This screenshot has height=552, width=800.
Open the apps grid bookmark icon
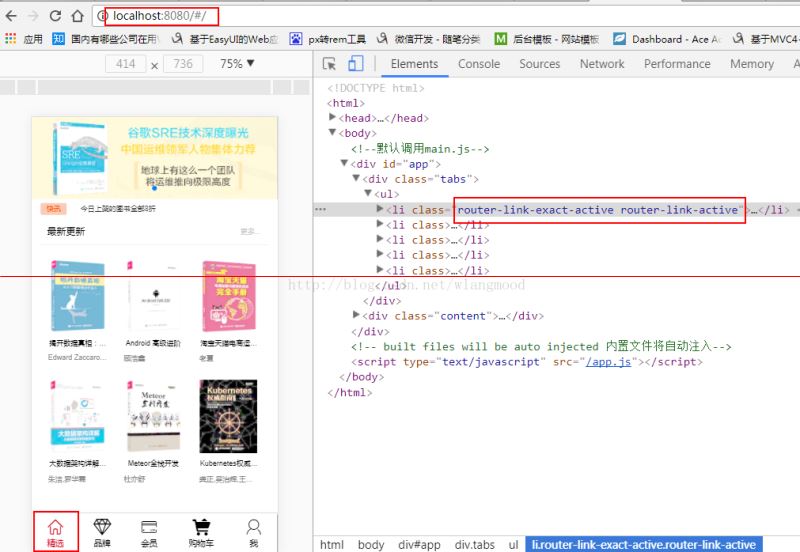pyautogui.click(x=11, y=39)
